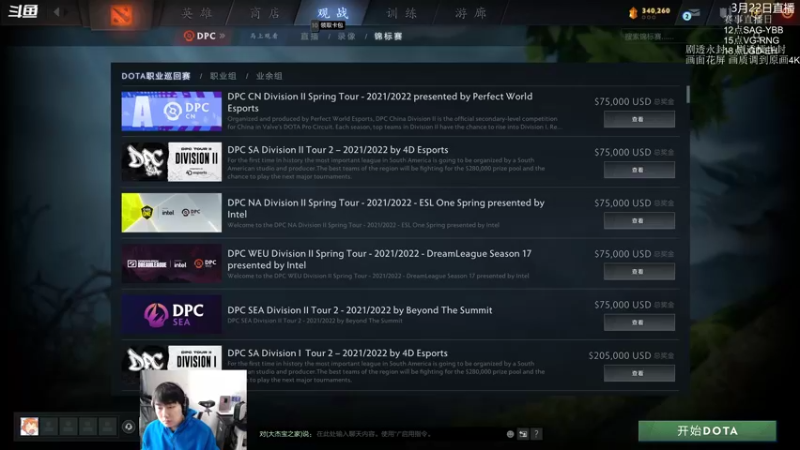Click the DPC SA Division II Tour 2 title

click(x=338, y=149)
